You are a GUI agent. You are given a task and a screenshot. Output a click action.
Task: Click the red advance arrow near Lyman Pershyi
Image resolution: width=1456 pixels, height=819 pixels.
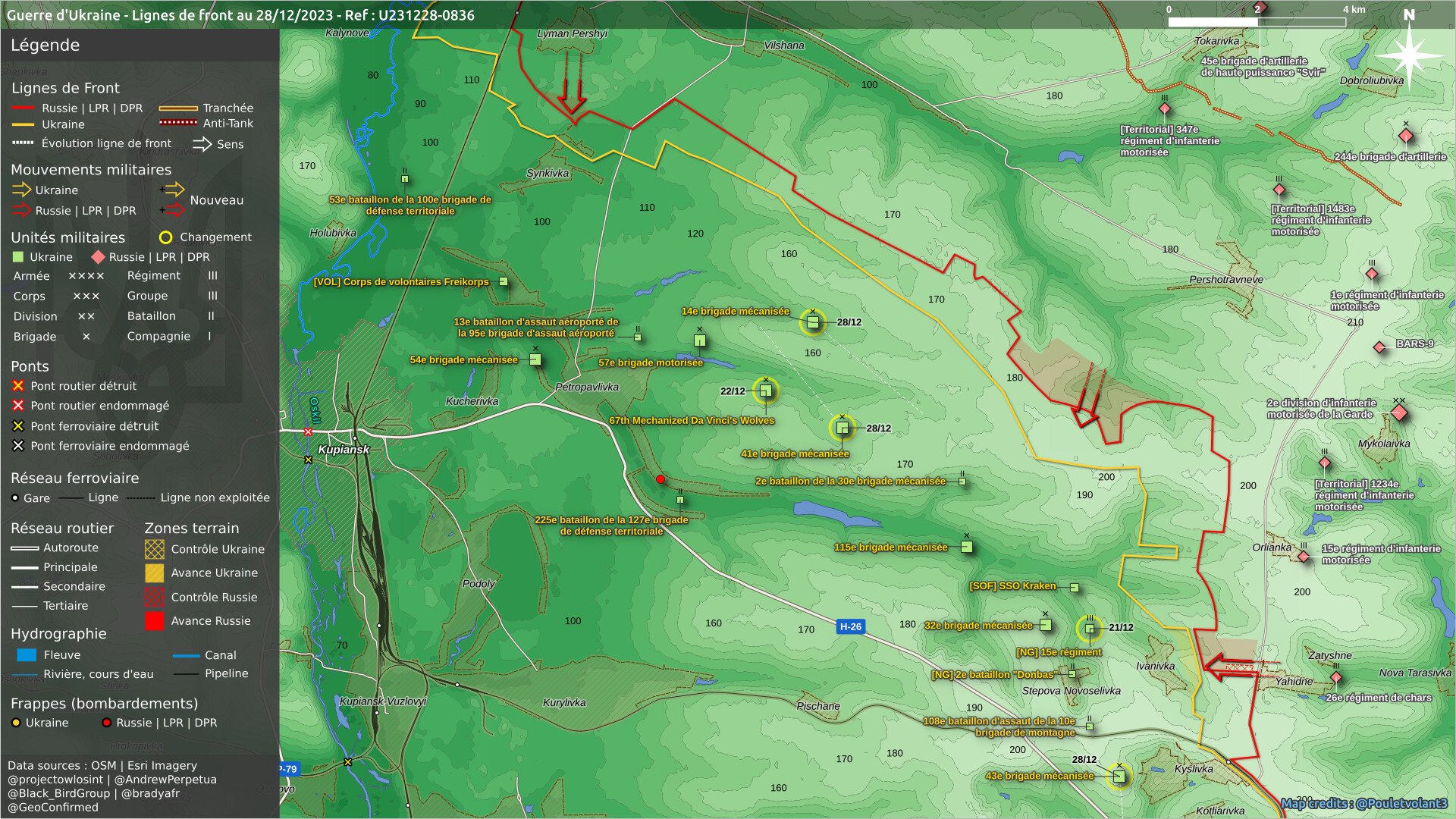(572, 85)
